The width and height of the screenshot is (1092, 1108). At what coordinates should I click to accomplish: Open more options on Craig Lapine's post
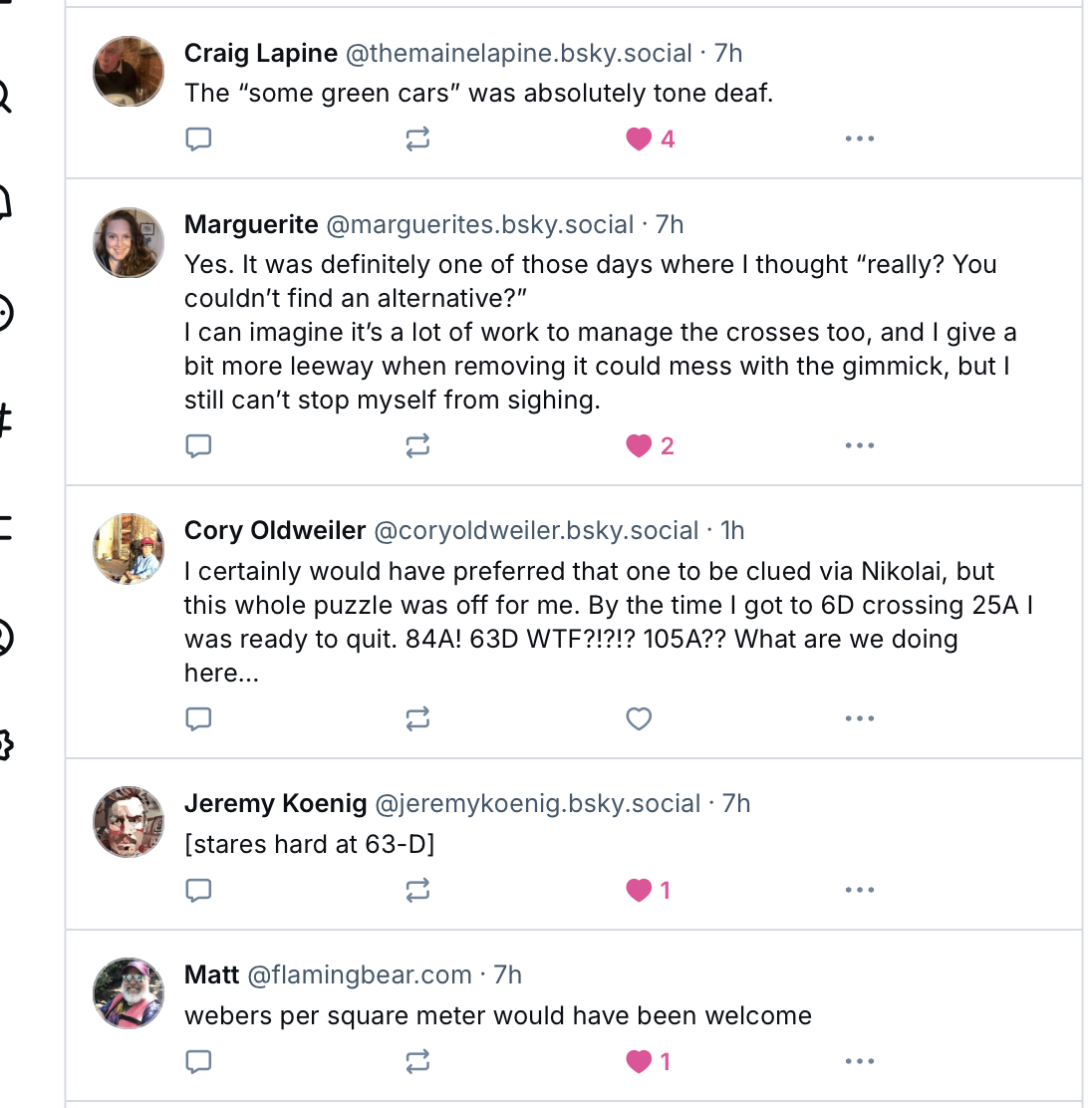click(859, 138)
